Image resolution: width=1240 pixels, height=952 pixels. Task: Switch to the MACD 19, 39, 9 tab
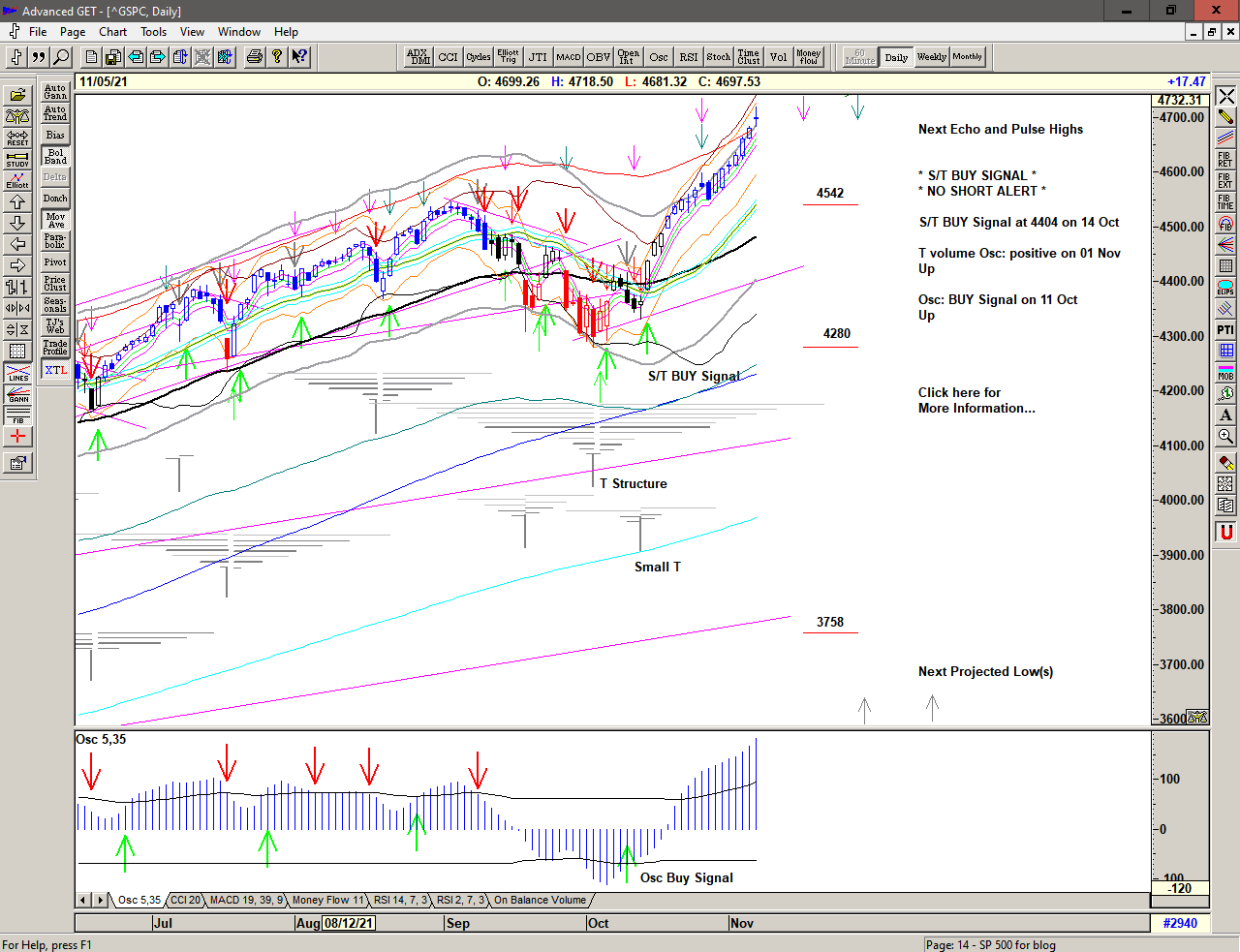pyautogui.click(x=246, y=900)
